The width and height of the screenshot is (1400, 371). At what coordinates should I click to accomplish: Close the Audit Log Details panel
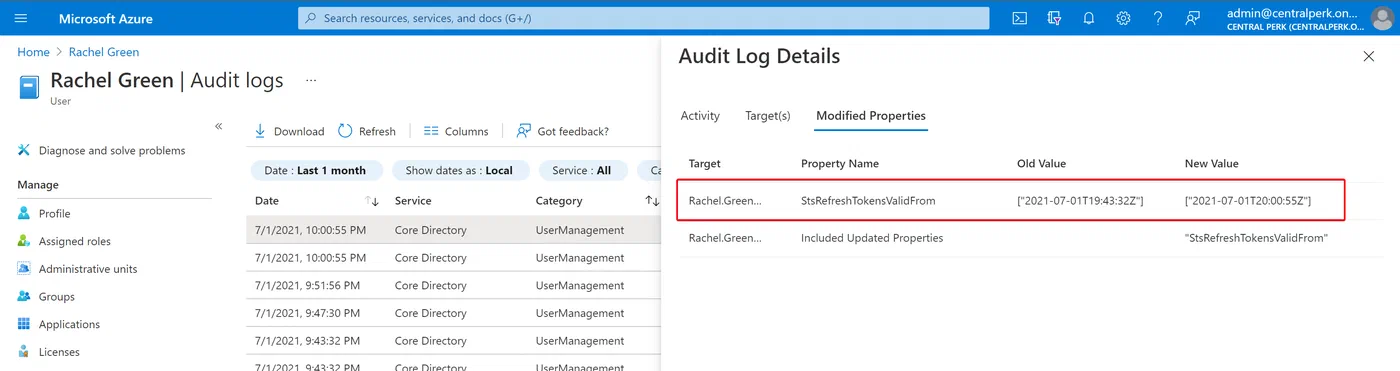point(1369,57)
